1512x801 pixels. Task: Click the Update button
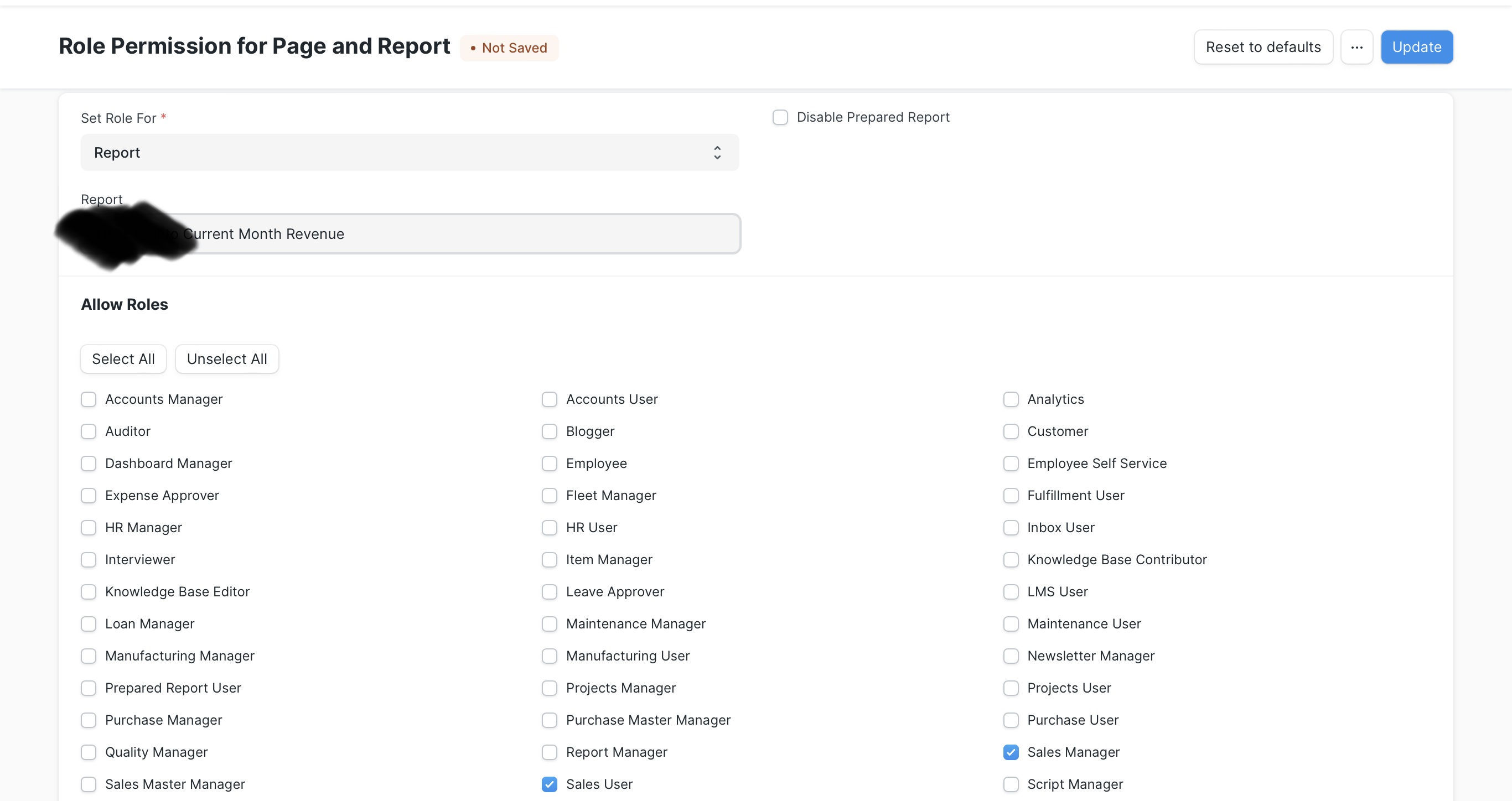[x=1416, y=47]
